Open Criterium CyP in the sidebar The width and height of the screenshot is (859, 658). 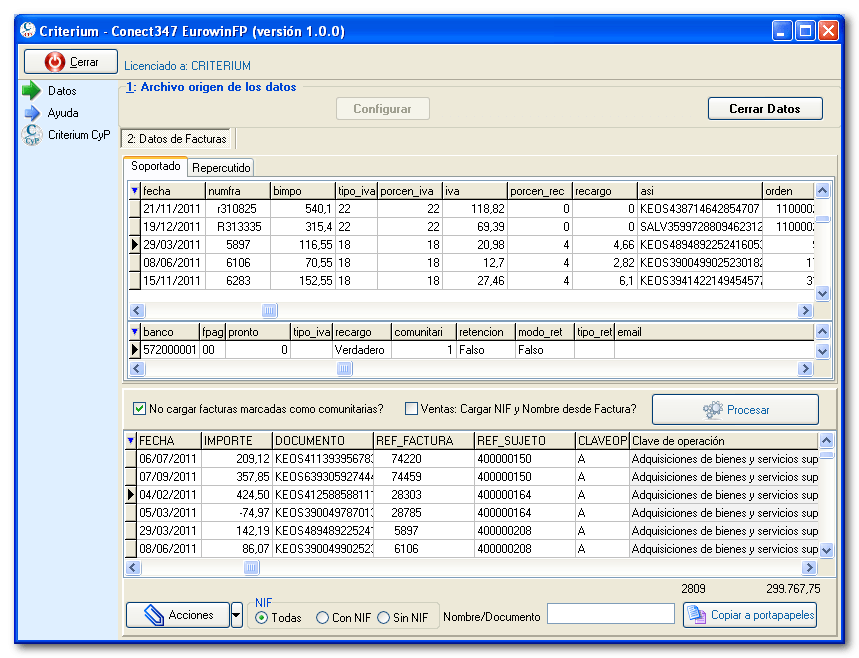click(79, 135)
